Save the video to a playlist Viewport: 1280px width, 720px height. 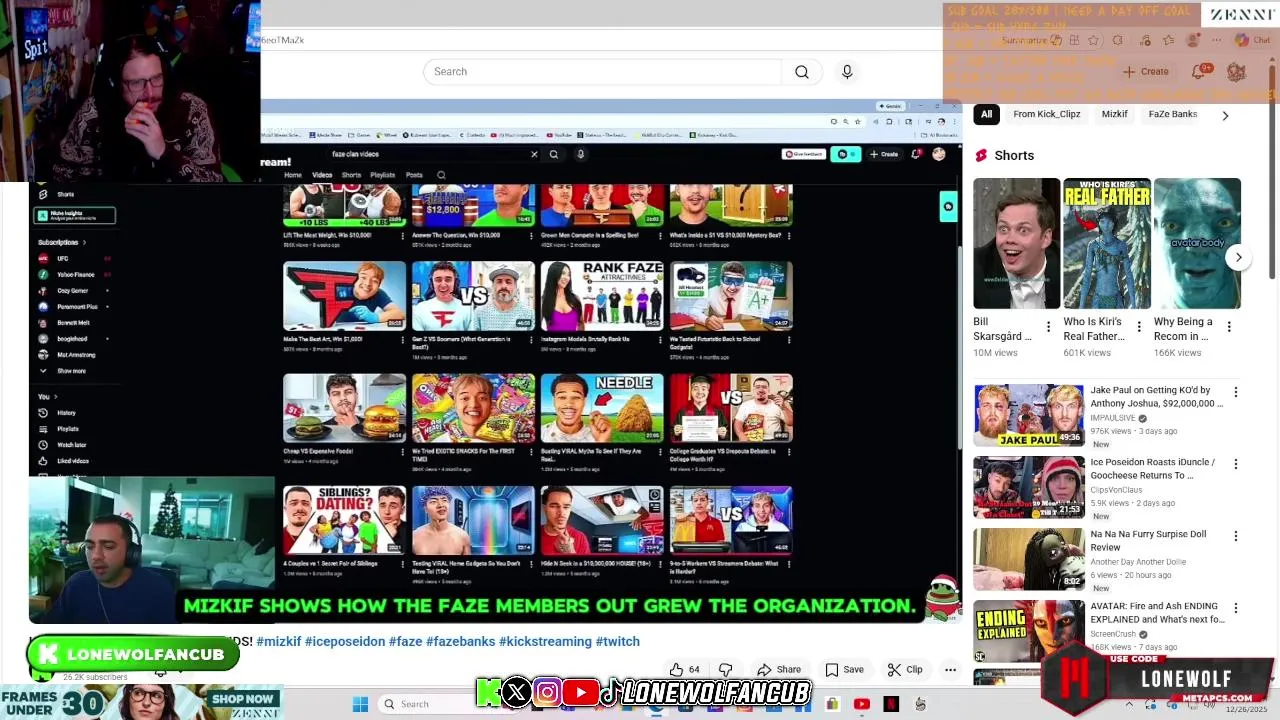(x=845, y=669)
